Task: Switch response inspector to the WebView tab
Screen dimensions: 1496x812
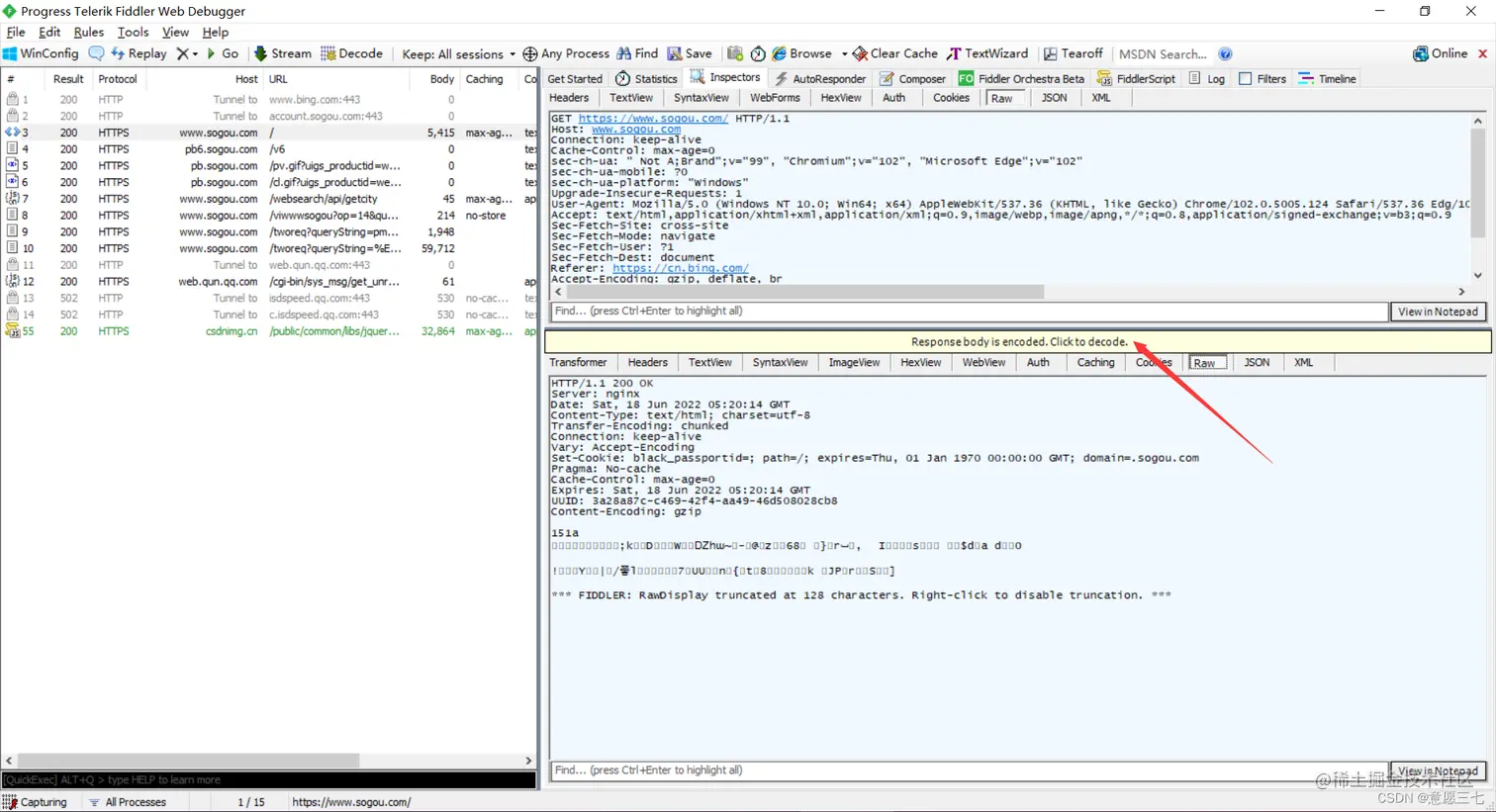Action: pyautogui.click(x=983, y=362)
